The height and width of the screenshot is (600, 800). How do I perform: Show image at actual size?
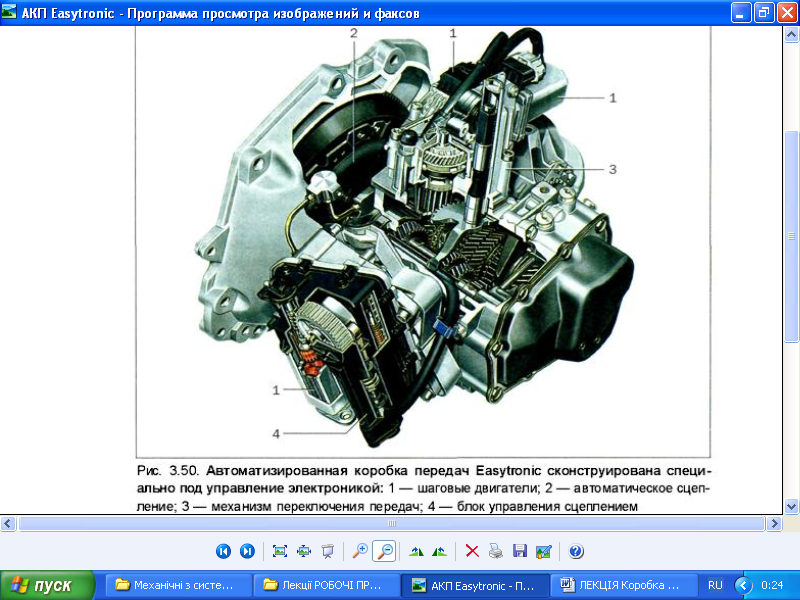304,551
